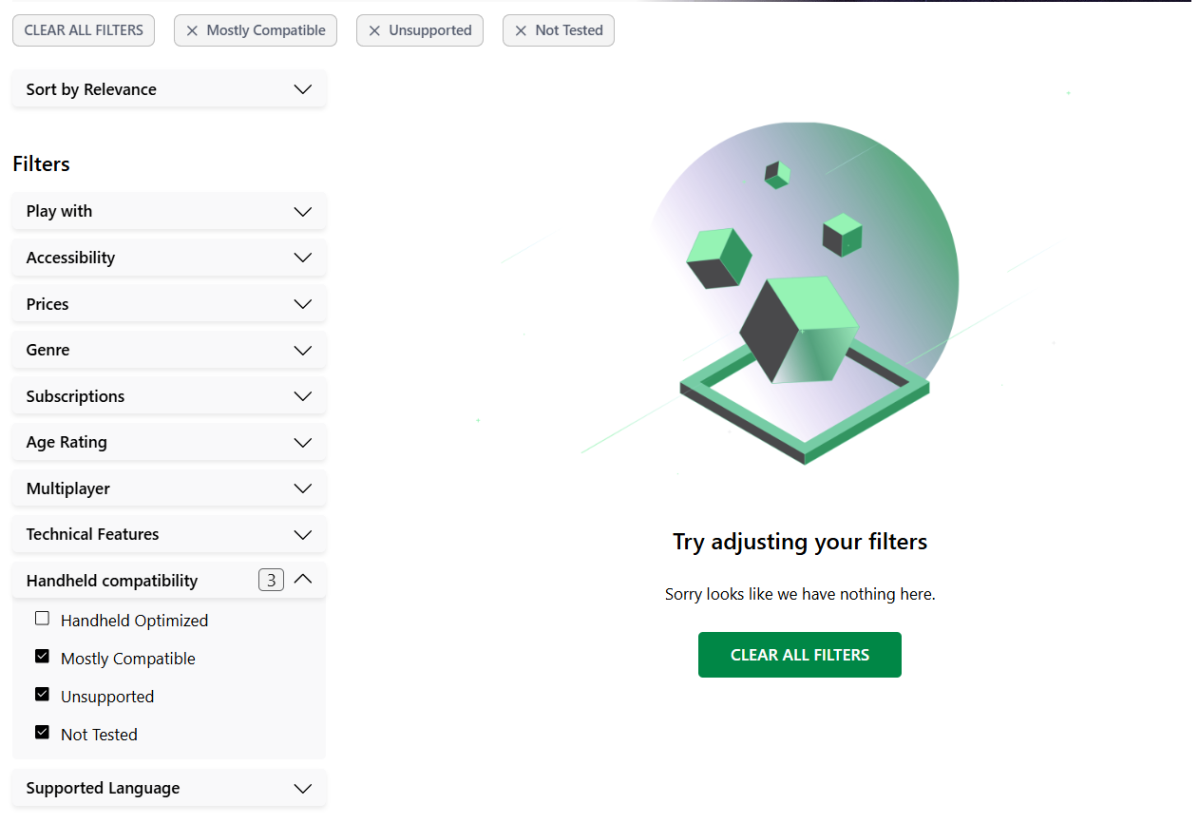1199x823 pixels.
Task: Collapse the Handheld compatibility section
Action: [303, 579]
